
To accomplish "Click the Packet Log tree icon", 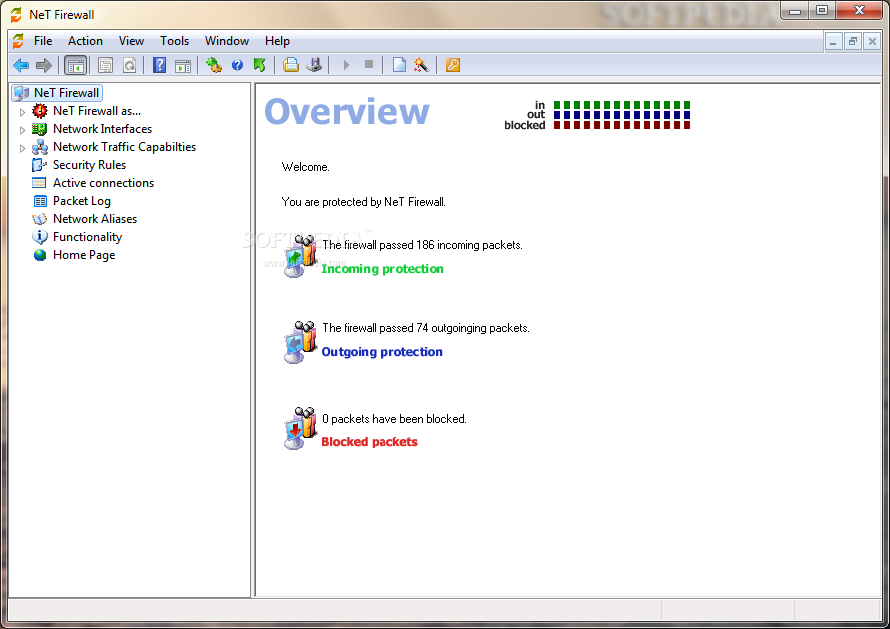I will pyautogui.click(x=40, y=201).
